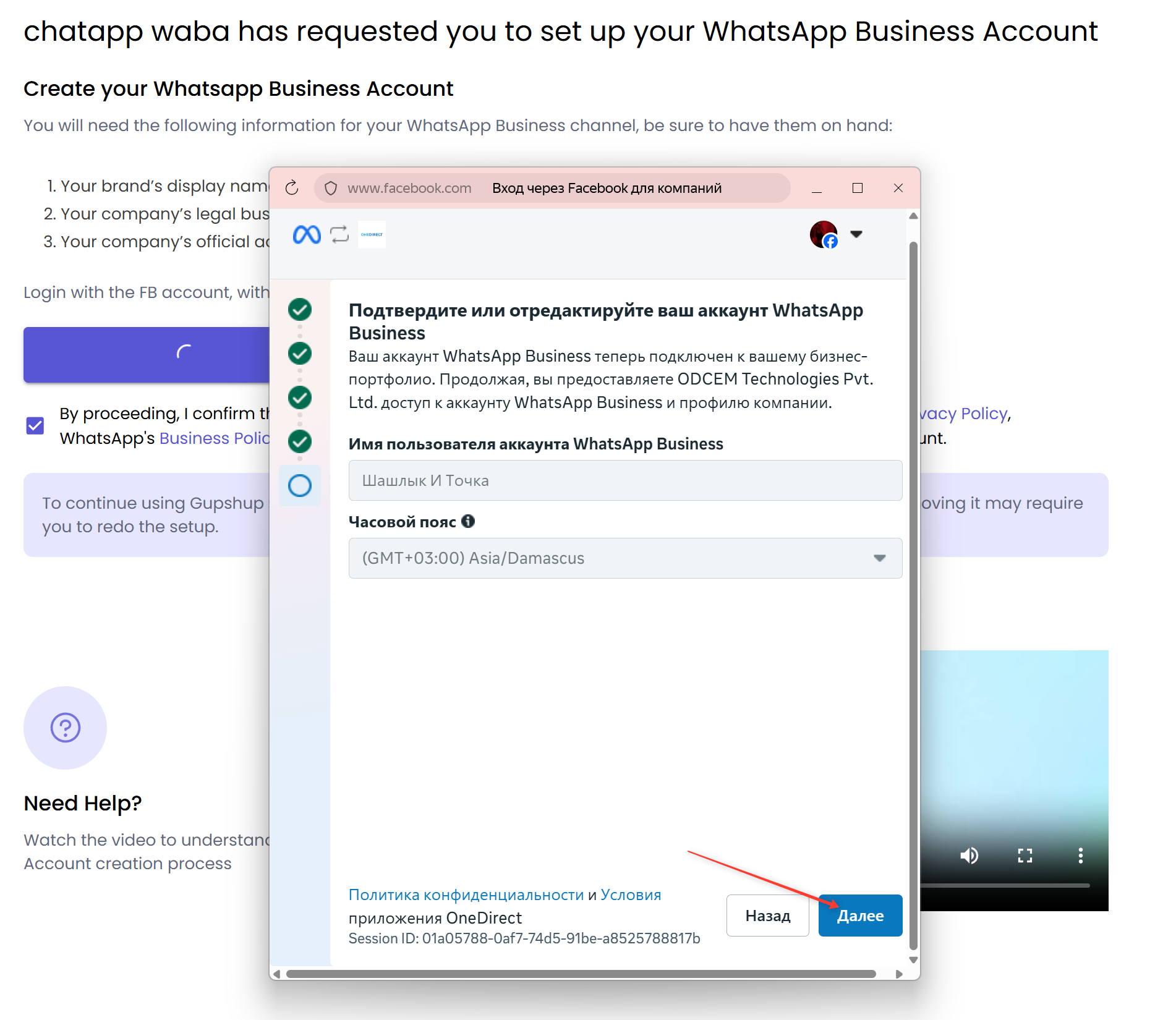Click the Facebook profile avatar
The height and width of the screenshot is (1020, 1176).
click(x=824, y=235)
